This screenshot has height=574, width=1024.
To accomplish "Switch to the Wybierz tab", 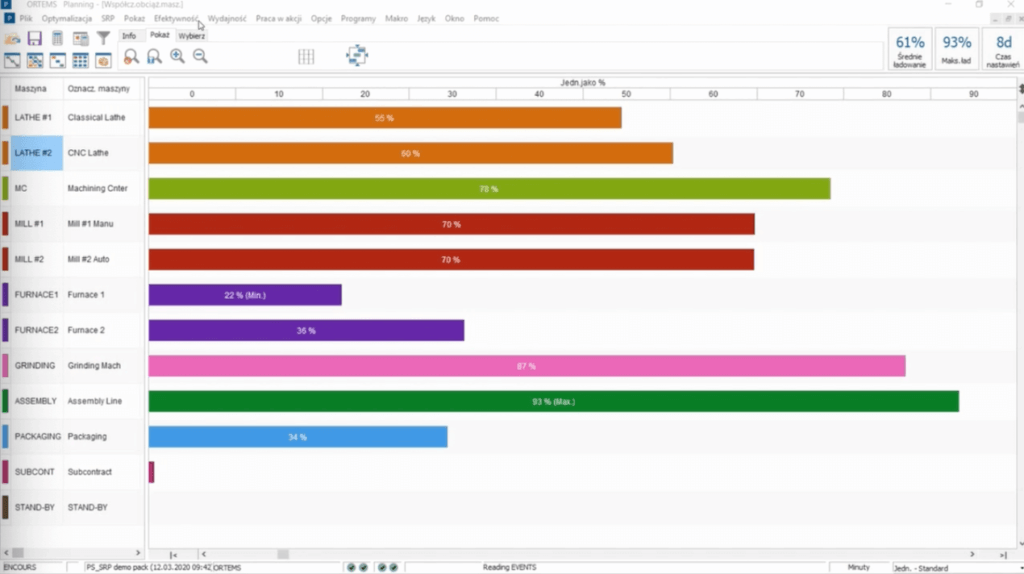I will click(192, 36).
